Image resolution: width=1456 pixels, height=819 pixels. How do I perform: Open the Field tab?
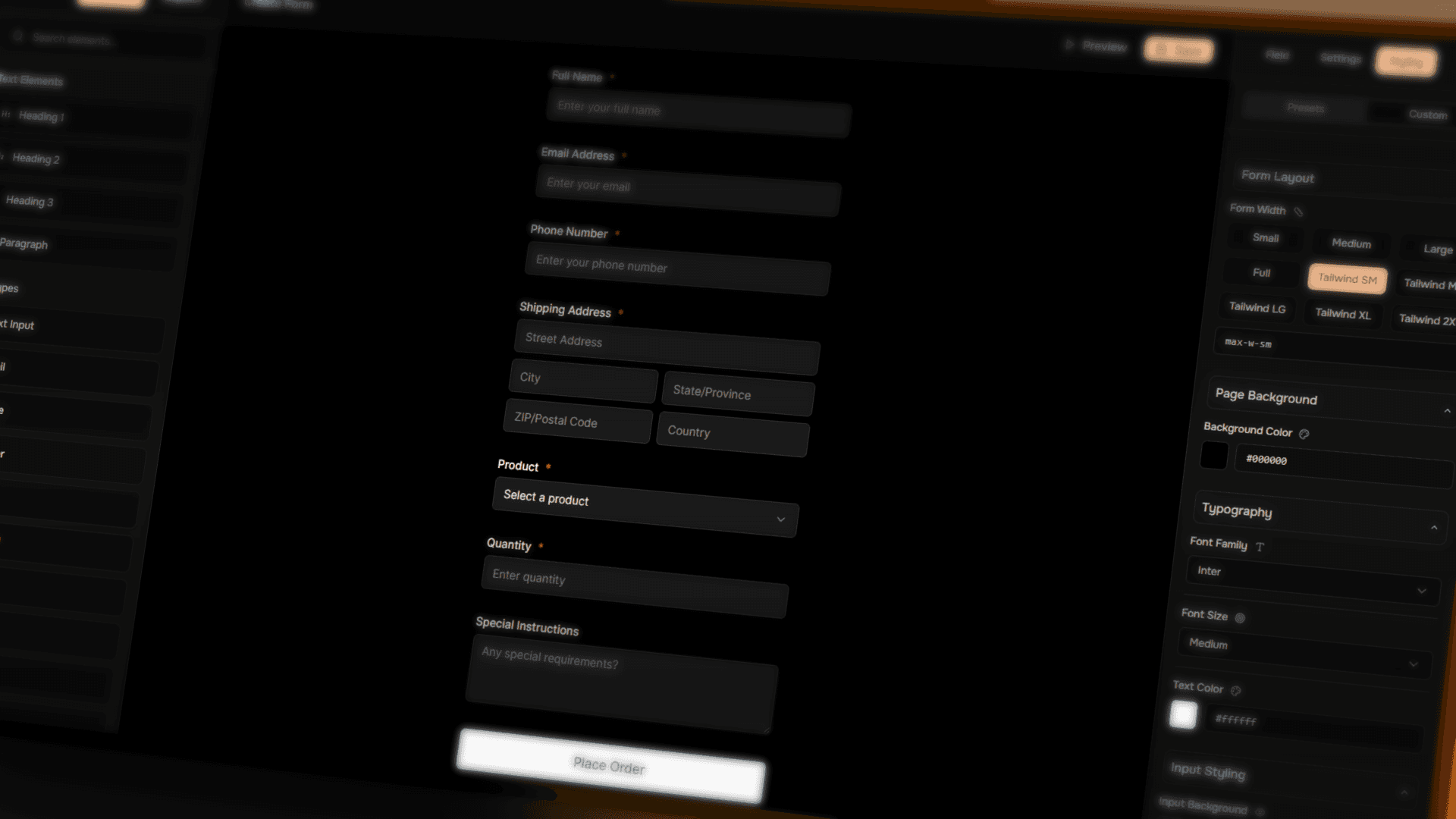click(x=1277, y=55)
